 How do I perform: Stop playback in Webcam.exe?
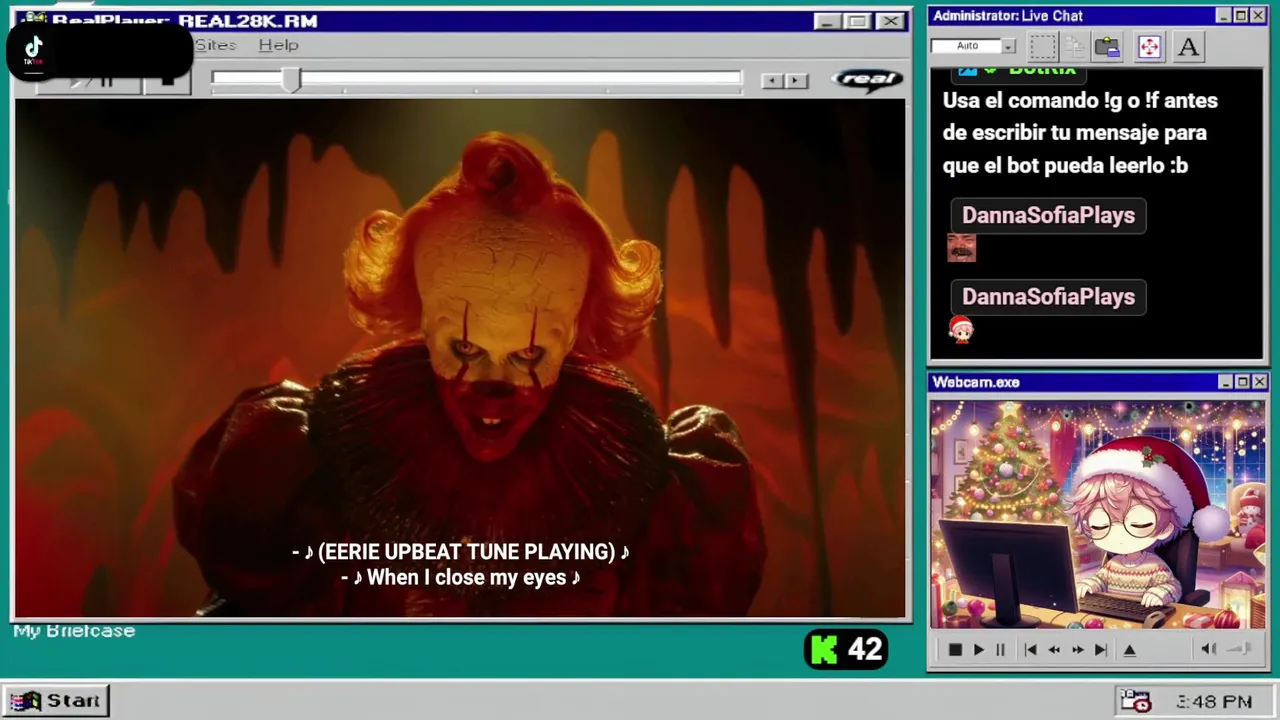[955, 650]
